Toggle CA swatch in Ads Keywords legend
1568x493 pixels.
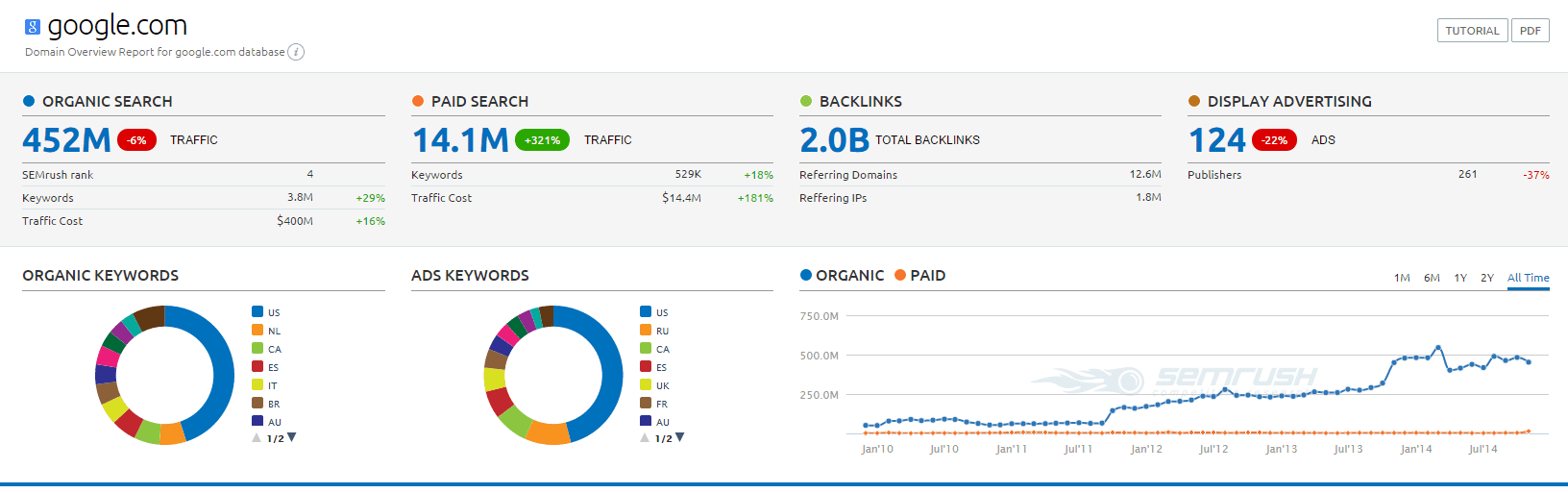coord(646,348)
